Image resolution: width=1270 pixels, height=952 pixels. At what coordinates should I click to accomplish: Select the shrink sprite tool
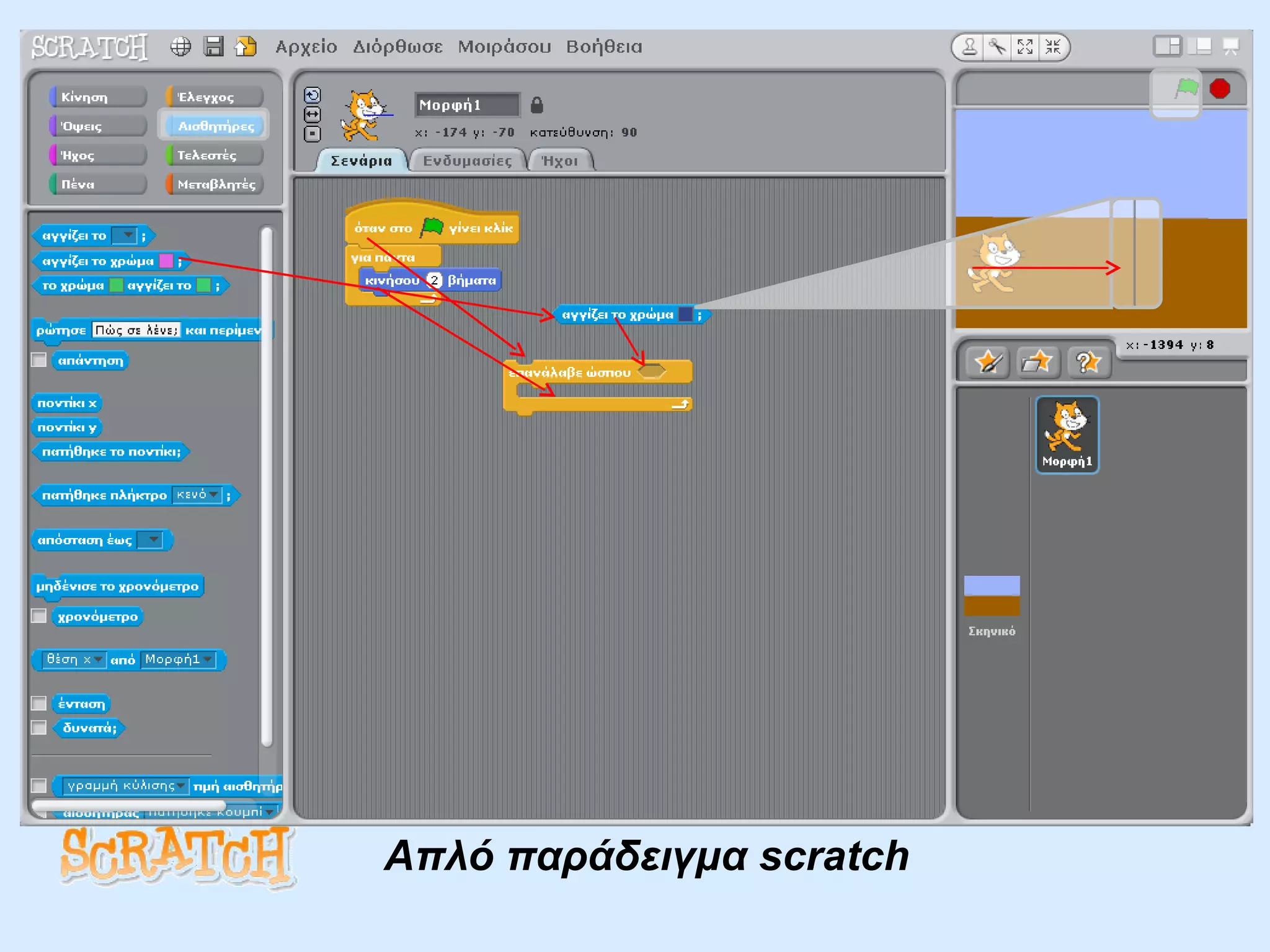1053,47
